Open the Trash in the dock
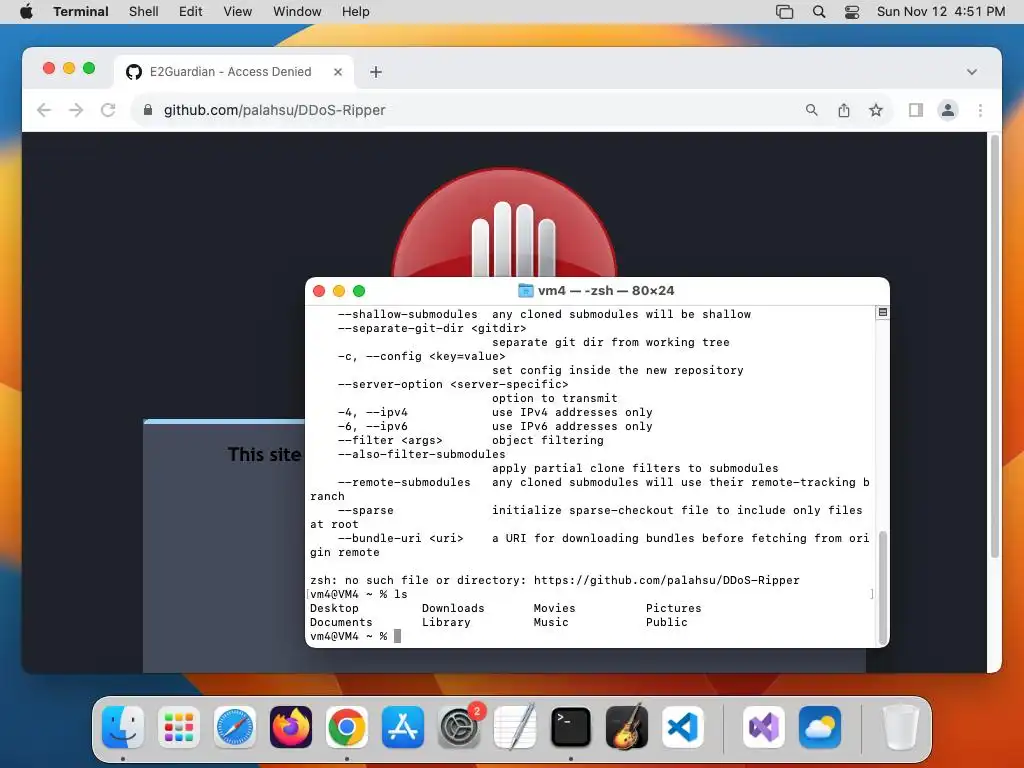The height and width of the screenshot is (768, 1024). [901, 727]
